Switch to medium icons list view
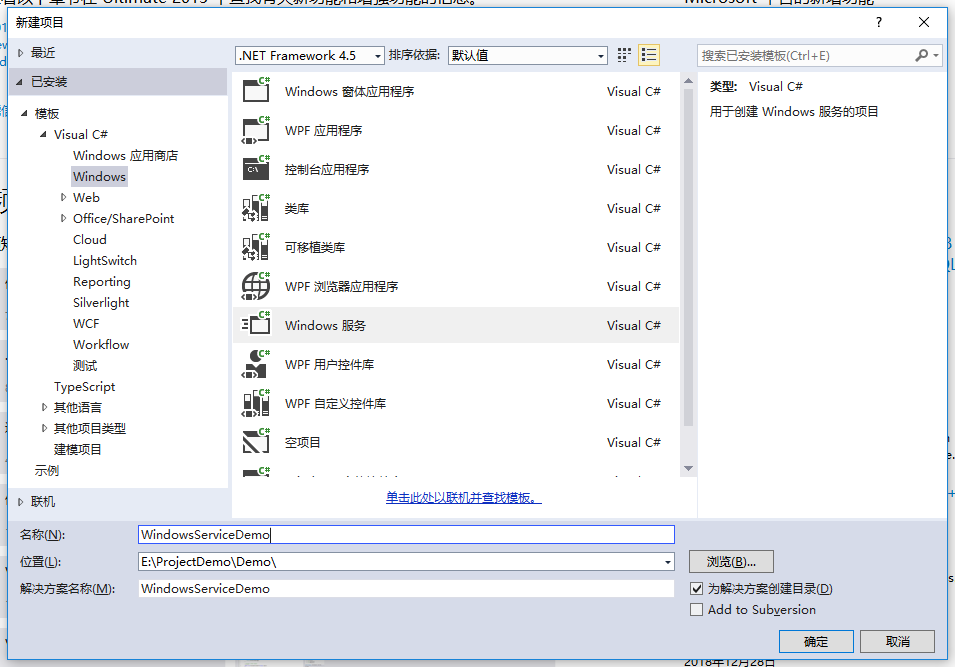This screenshot has height=667, width=955. pyautogui.click(x=649, y=55)
